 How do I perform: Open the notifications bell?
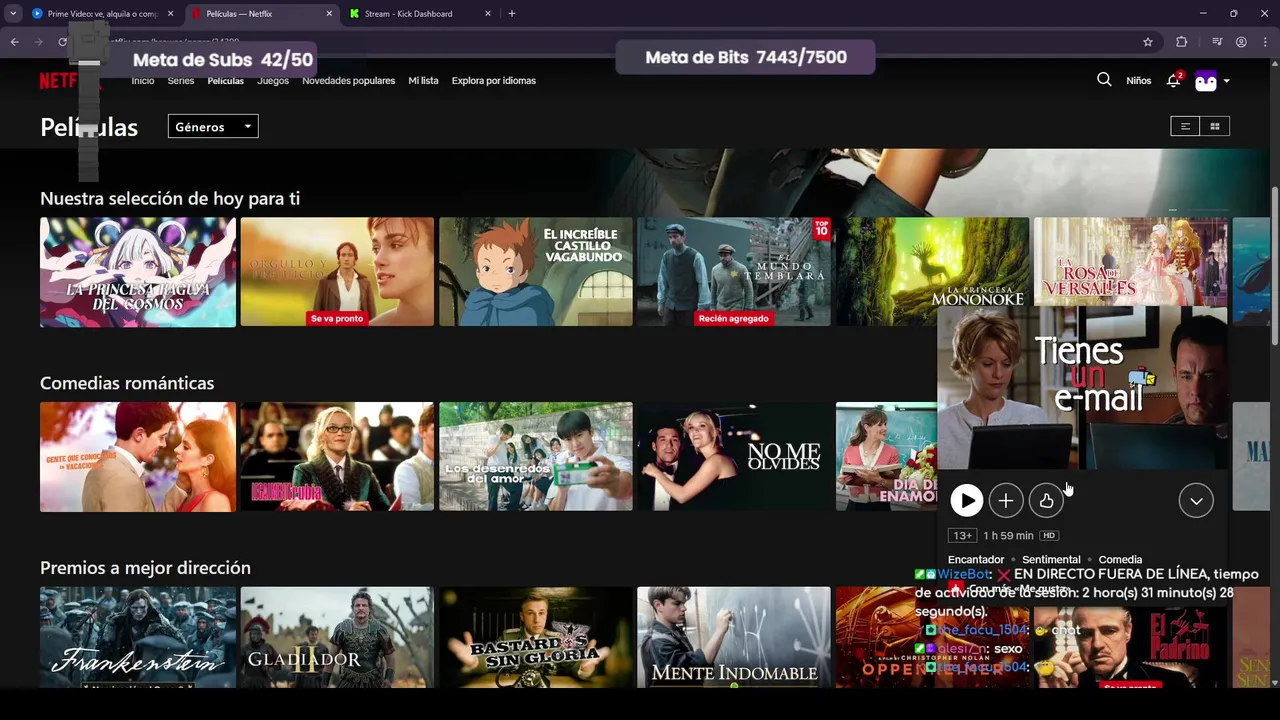(1174, 80)
